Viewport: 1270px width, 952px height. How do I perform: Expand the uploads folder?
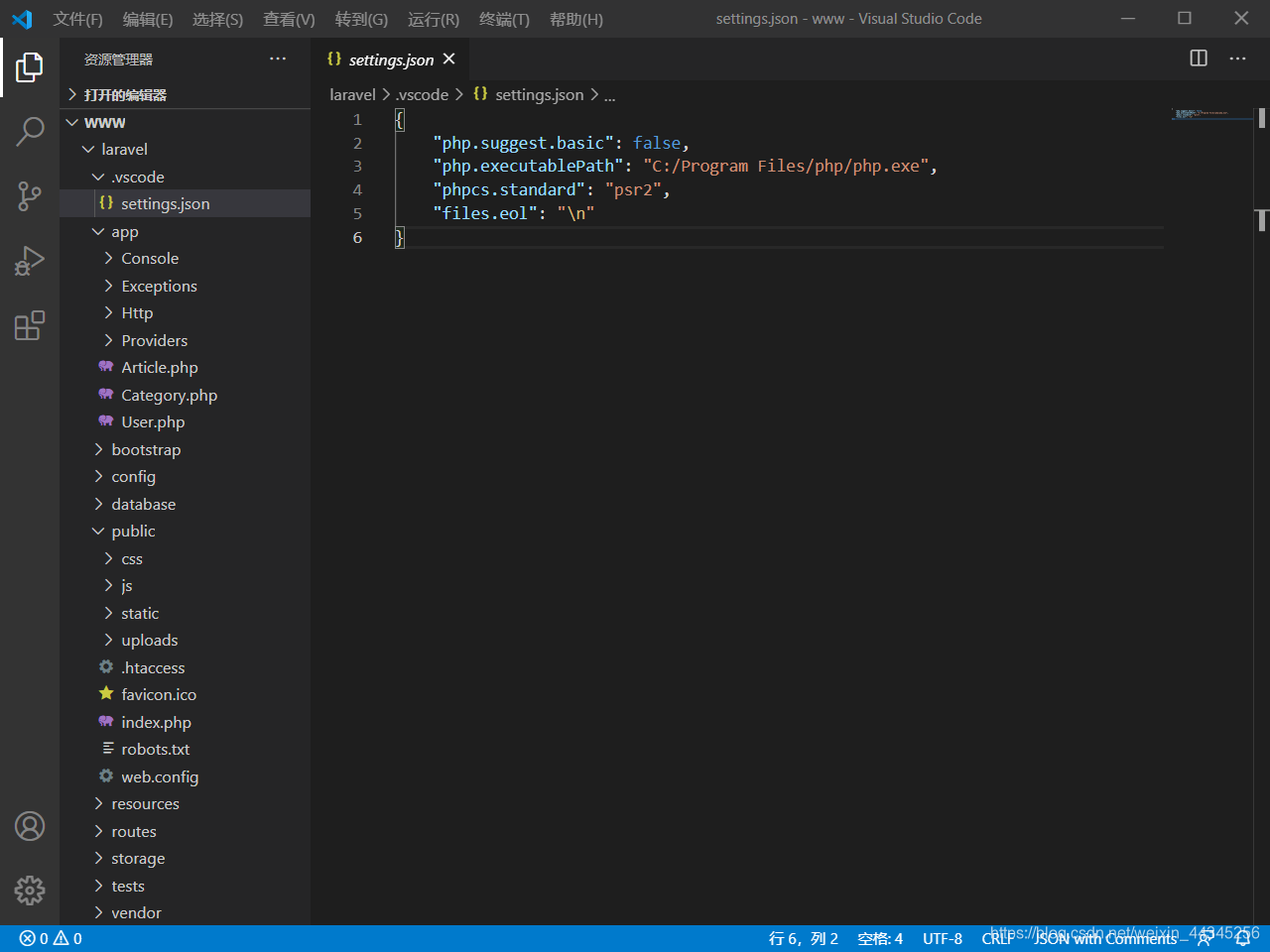pyautogui.click(x=185, y=640)
